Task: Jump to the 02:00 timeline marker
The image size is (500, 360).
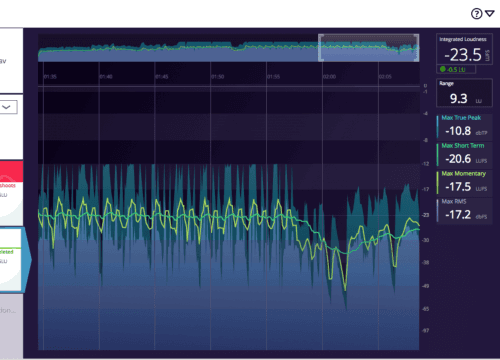Action: tap(329, 77)
